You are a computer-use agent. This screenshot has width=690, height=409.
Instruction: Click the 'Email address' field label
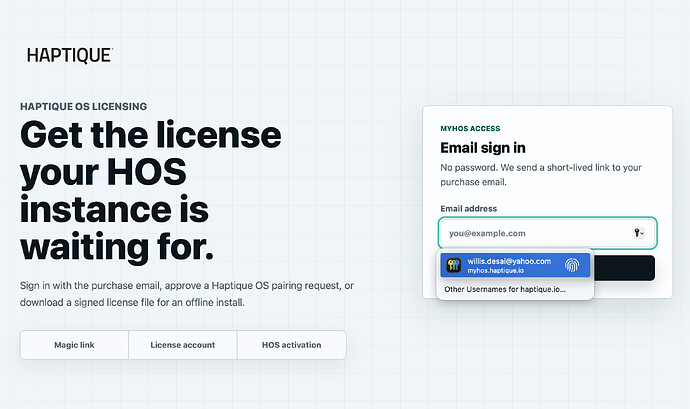[x=469, y=209]
